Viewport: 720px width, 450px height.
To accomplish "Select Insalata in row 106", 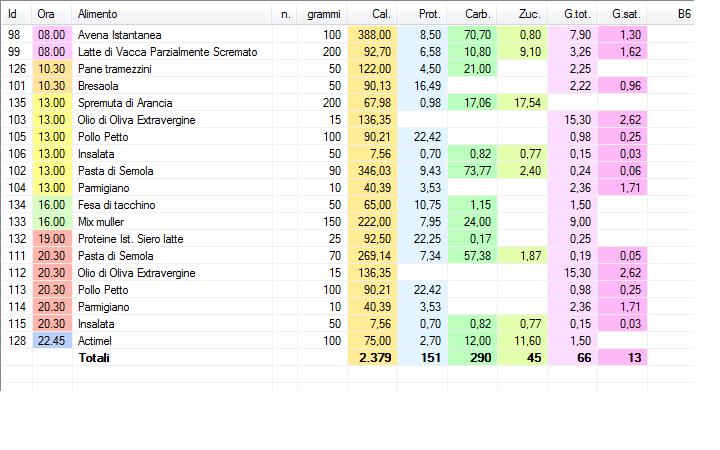I will tap(96, 154).
